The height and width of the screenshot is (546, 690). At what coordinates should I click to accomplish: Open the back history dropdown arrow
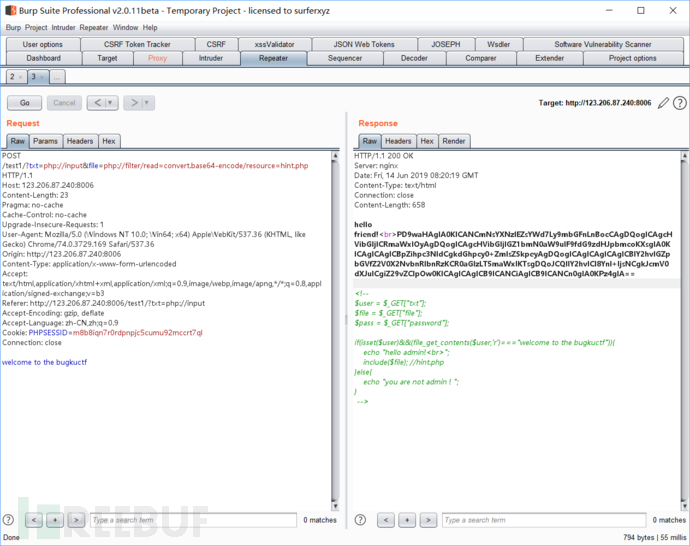pyautogui.click(x=110, y=103)
